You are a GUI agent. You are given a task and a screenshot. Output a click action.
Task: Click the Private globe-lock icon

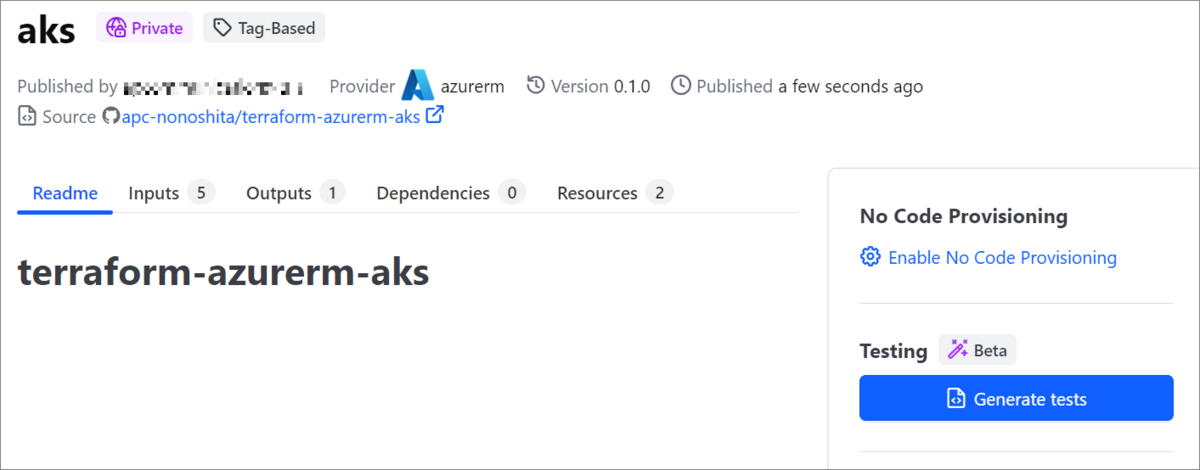pyautogui.click(x=116, y=28)
